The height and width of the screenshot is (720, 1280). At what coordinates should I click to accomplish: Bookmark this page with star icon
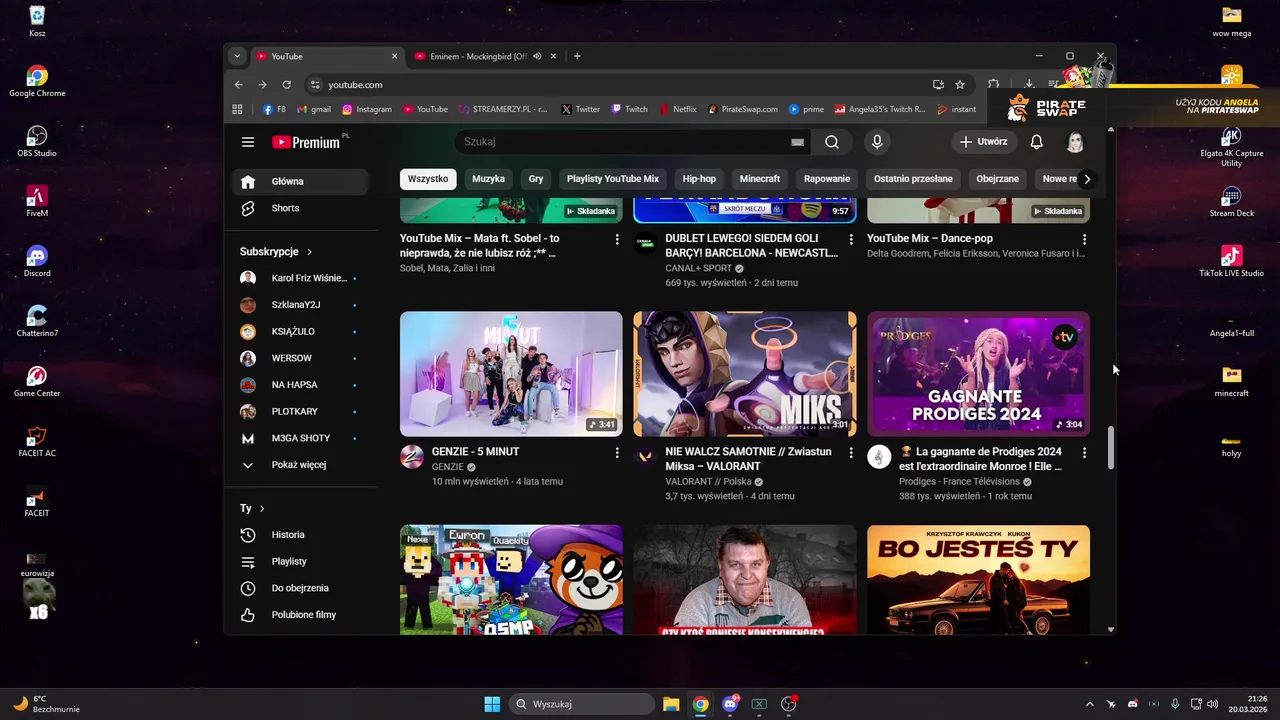tap(960, 85)
